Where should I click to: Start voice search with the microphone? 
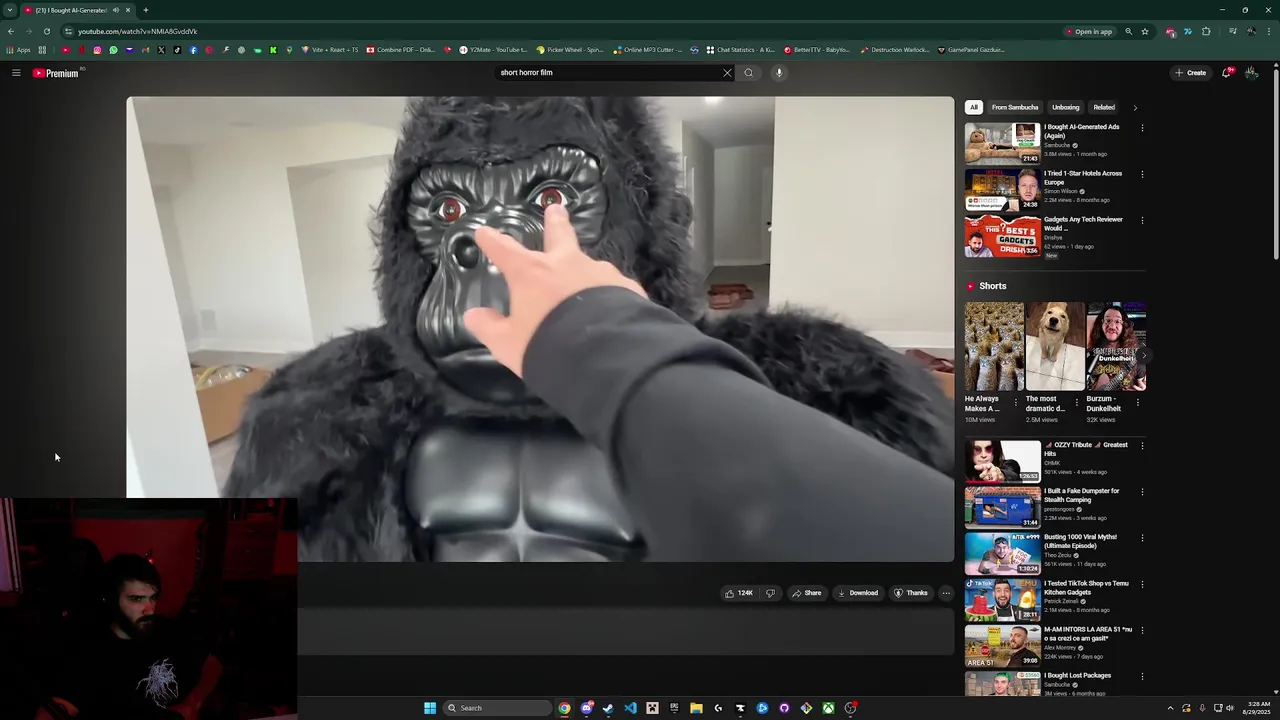click(779, 73)
